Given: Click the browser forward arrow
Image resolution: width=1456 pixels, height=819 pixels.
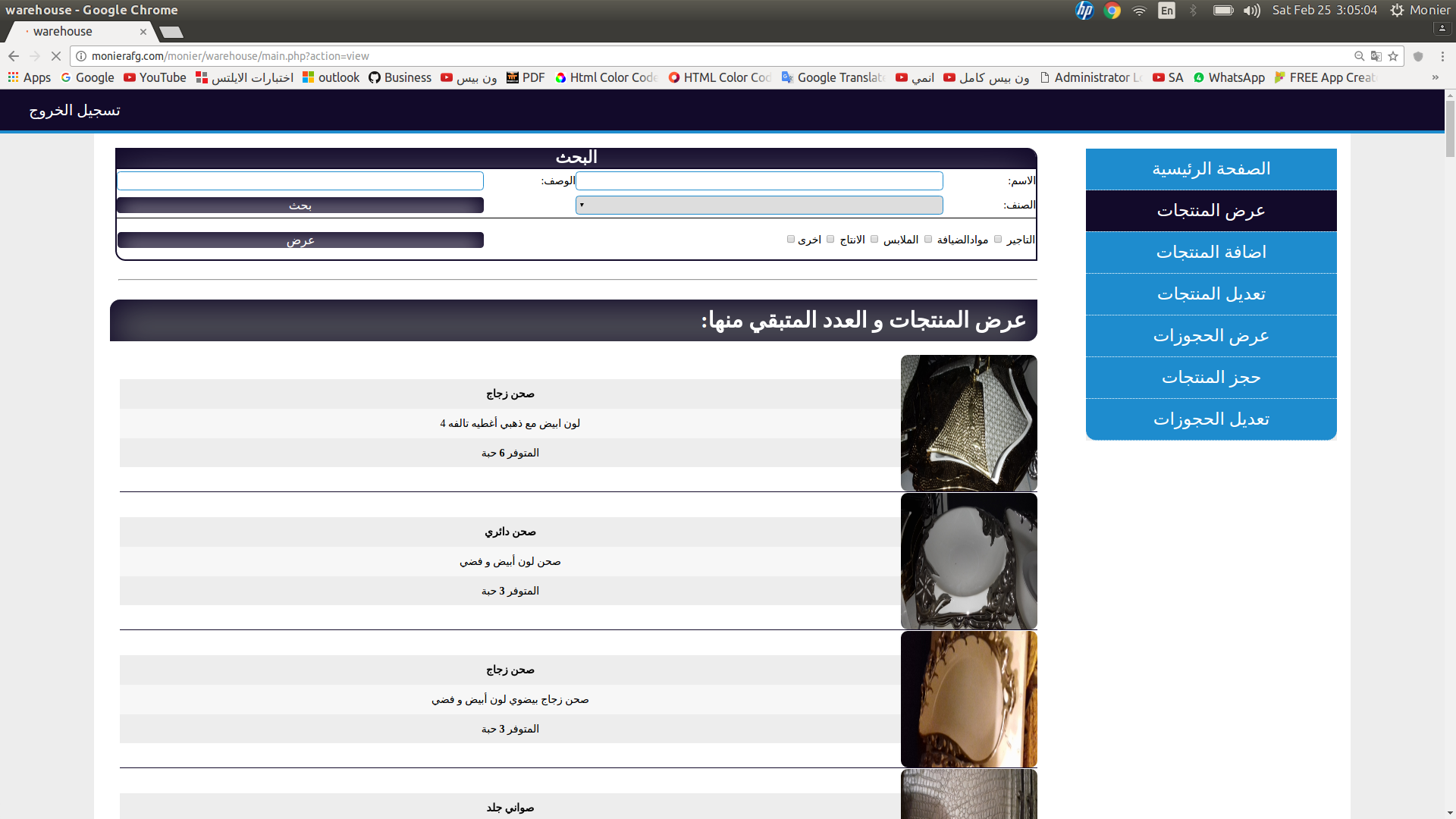Looking at the screenshot, I should click(35, 56).
